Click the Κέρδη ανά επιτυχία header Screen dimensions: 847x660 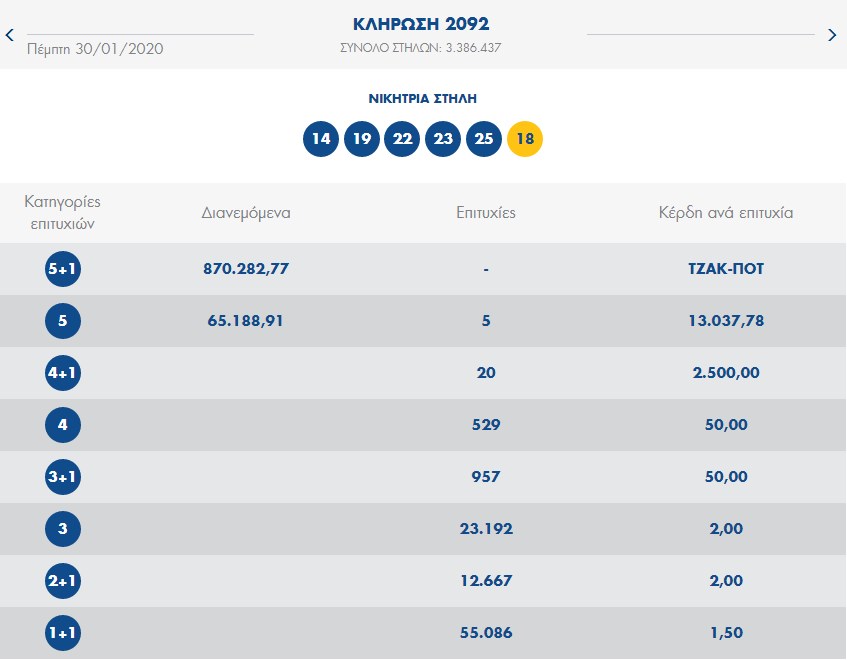pos(726,212)
